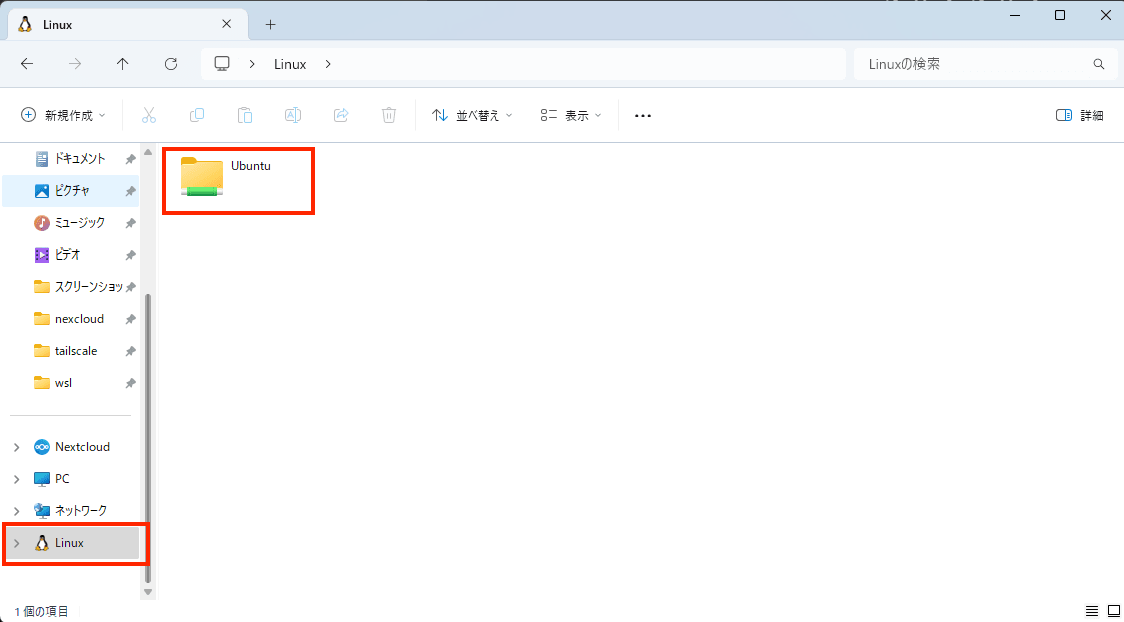
Task: Open the see more (...) menu
Action: click(x=642, y=115)
